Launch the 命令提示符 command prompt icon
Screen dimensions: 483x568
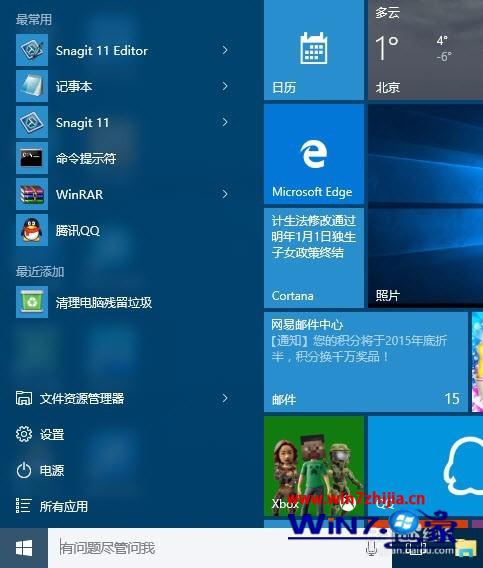tap(32, 158)
